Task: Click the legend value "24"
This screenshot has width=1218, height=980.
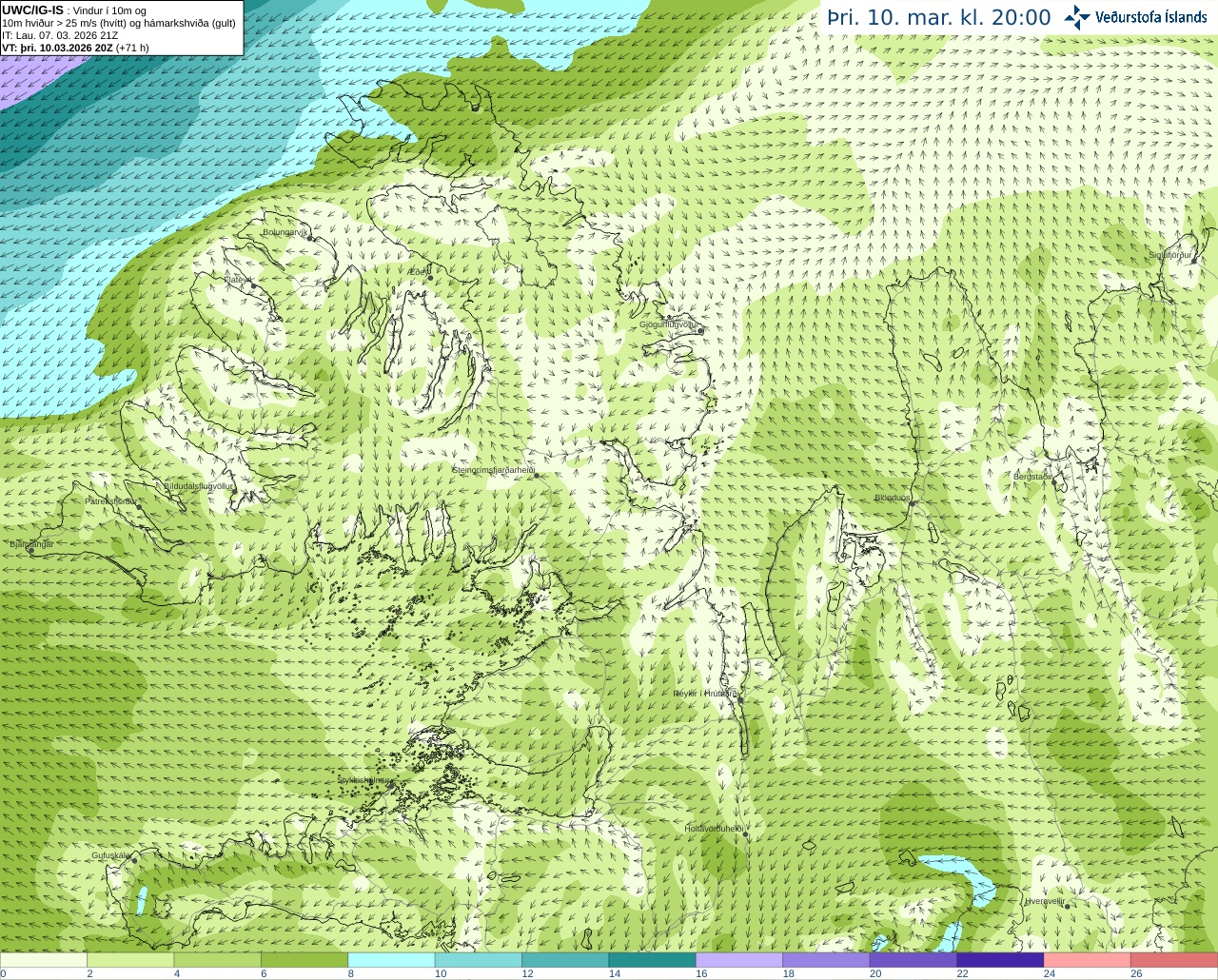Action: [1049, 973]
